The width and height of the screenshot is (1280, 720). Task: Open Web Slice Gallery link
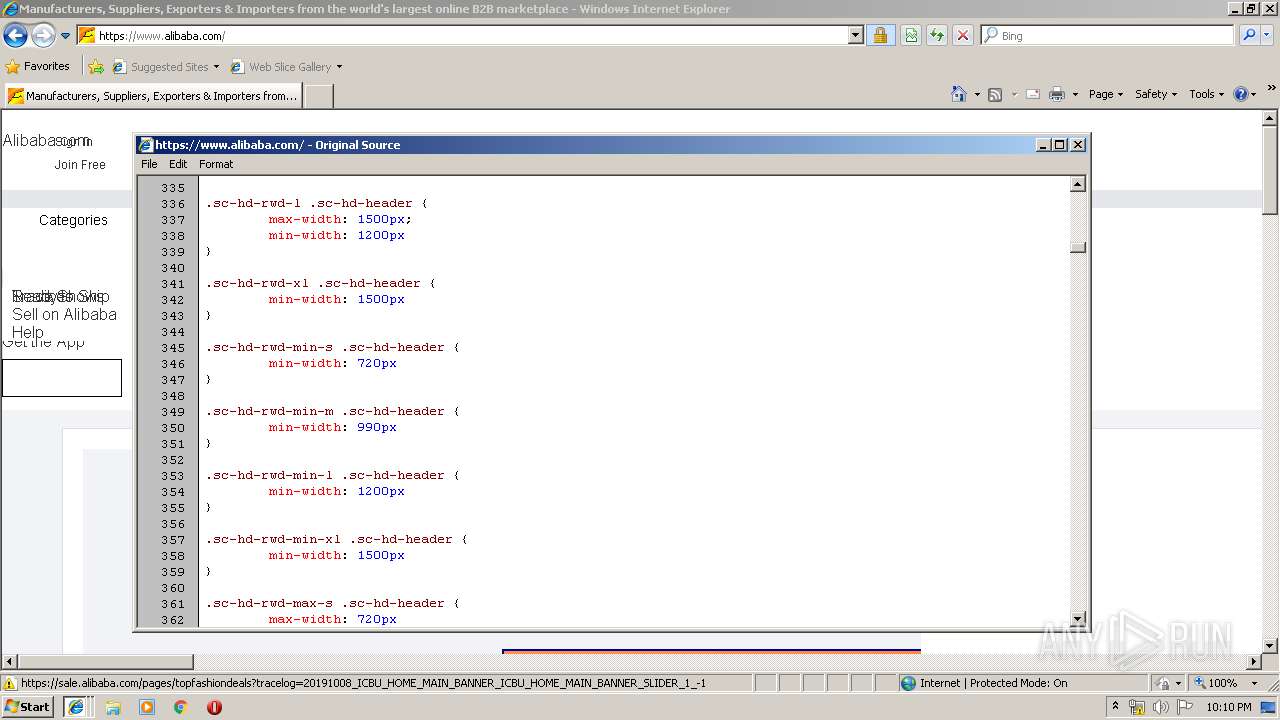[286, 67]
